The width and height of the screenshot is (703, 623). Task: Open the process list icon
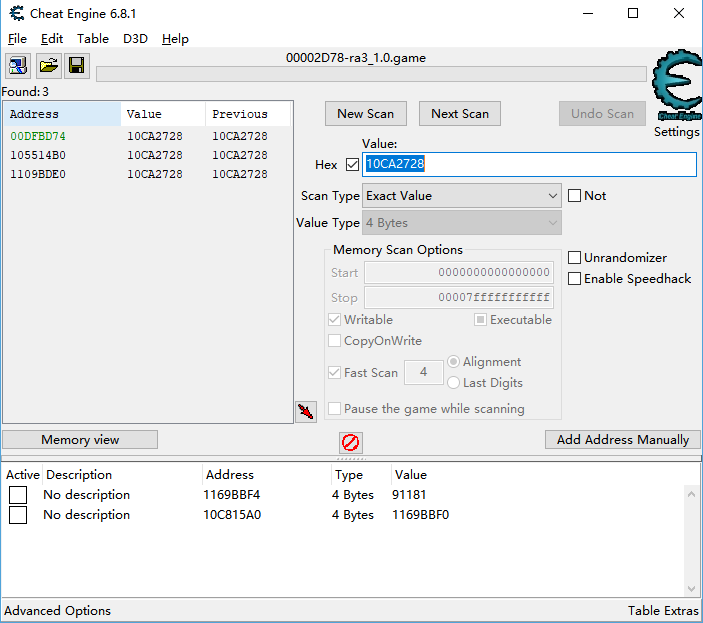(x=17, y=65)
